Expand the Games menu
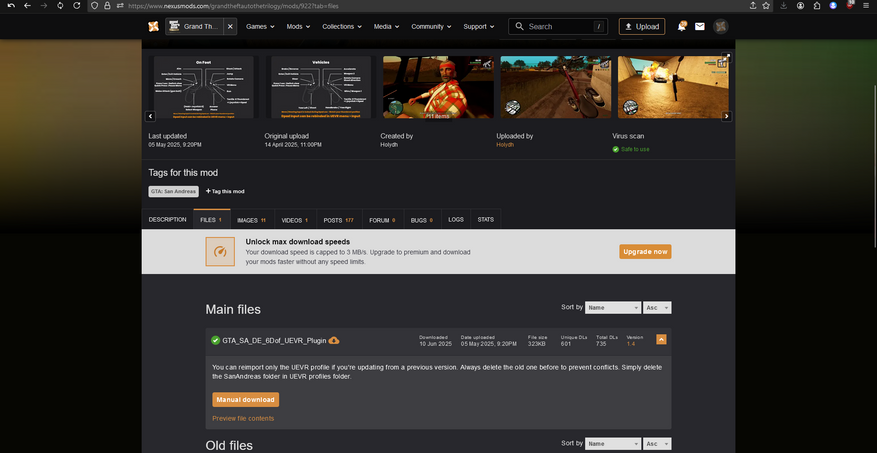This screenshot has height=453, width=877. click(260, 26)
